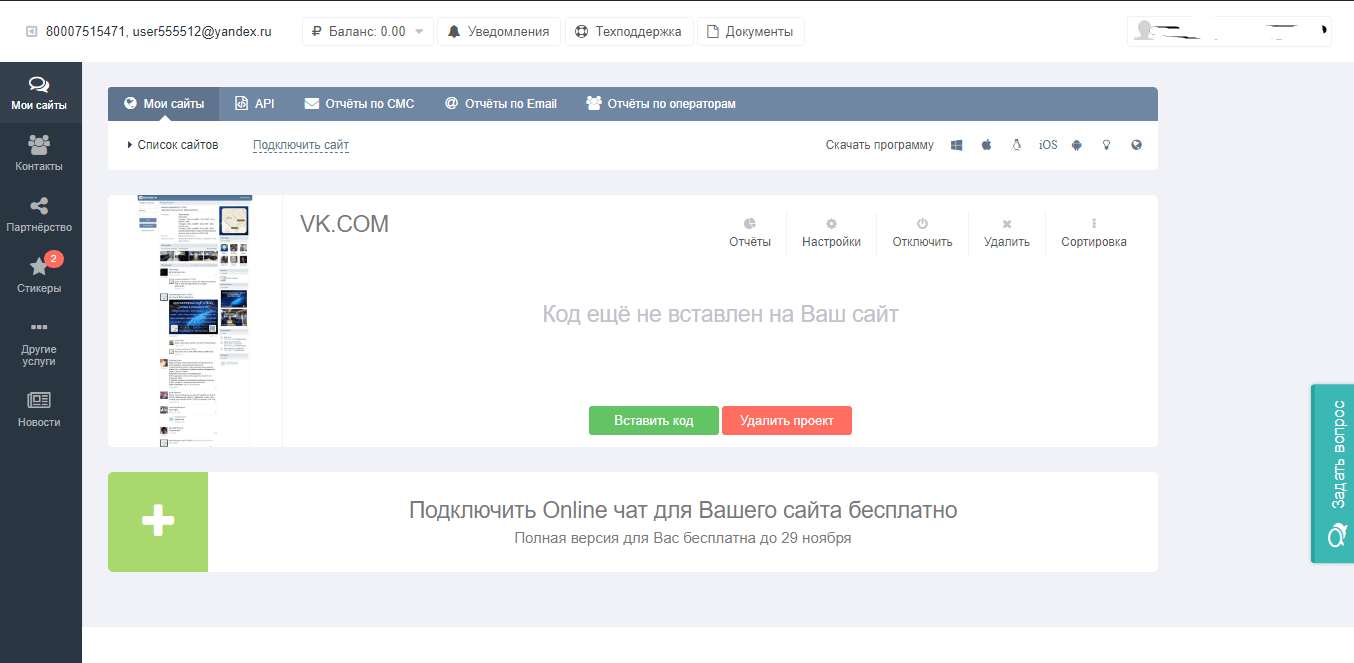Viewport: 1354px width, 663px height.
Task: Click the Android download icon
Action: [1077, 145]
